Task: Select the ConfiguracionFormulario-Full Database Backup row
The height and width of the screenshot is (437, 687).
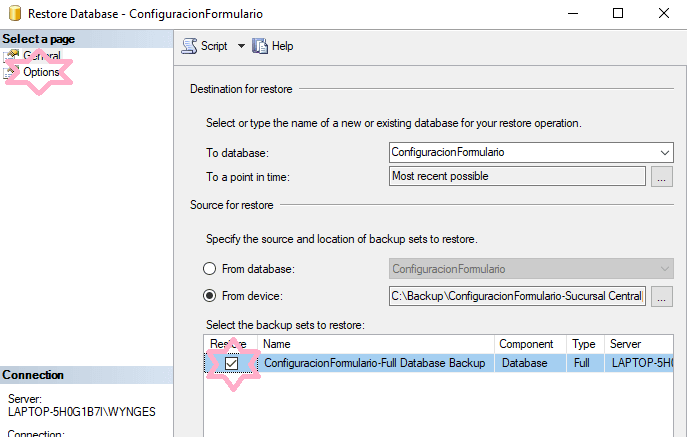Action: tap(374, 363)
